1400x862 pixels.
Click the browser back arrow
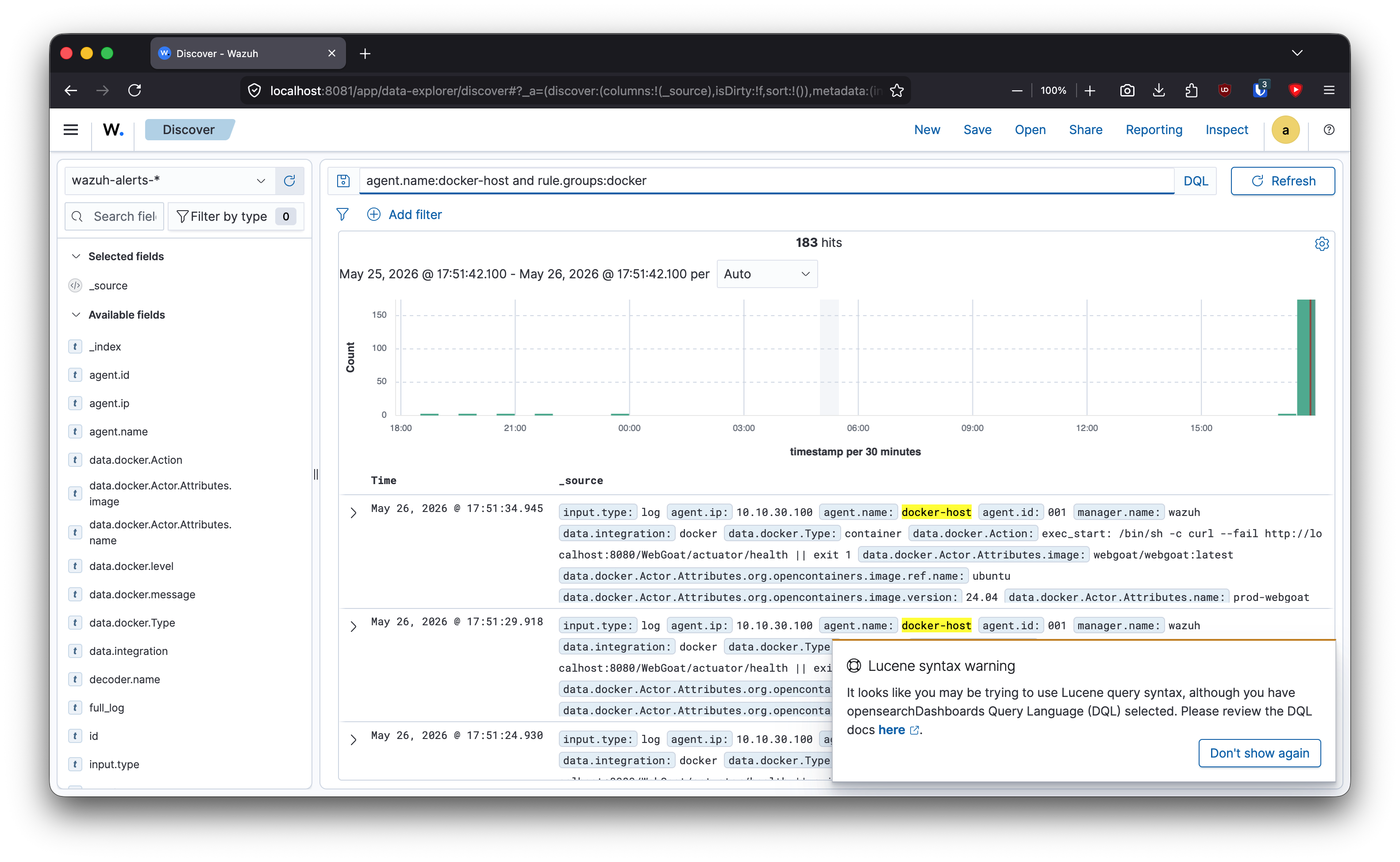pos(71,90)
